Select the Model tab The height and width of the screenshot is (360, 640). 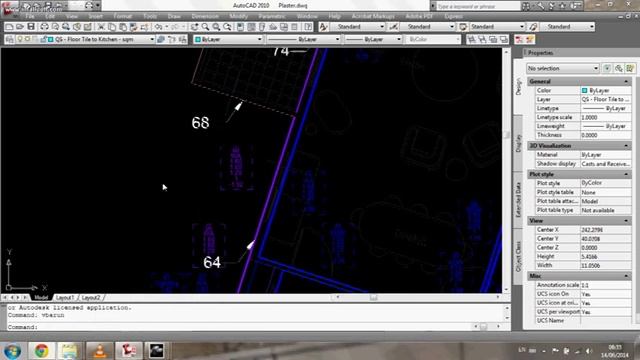pyautogui.click(x=41, y=298)
